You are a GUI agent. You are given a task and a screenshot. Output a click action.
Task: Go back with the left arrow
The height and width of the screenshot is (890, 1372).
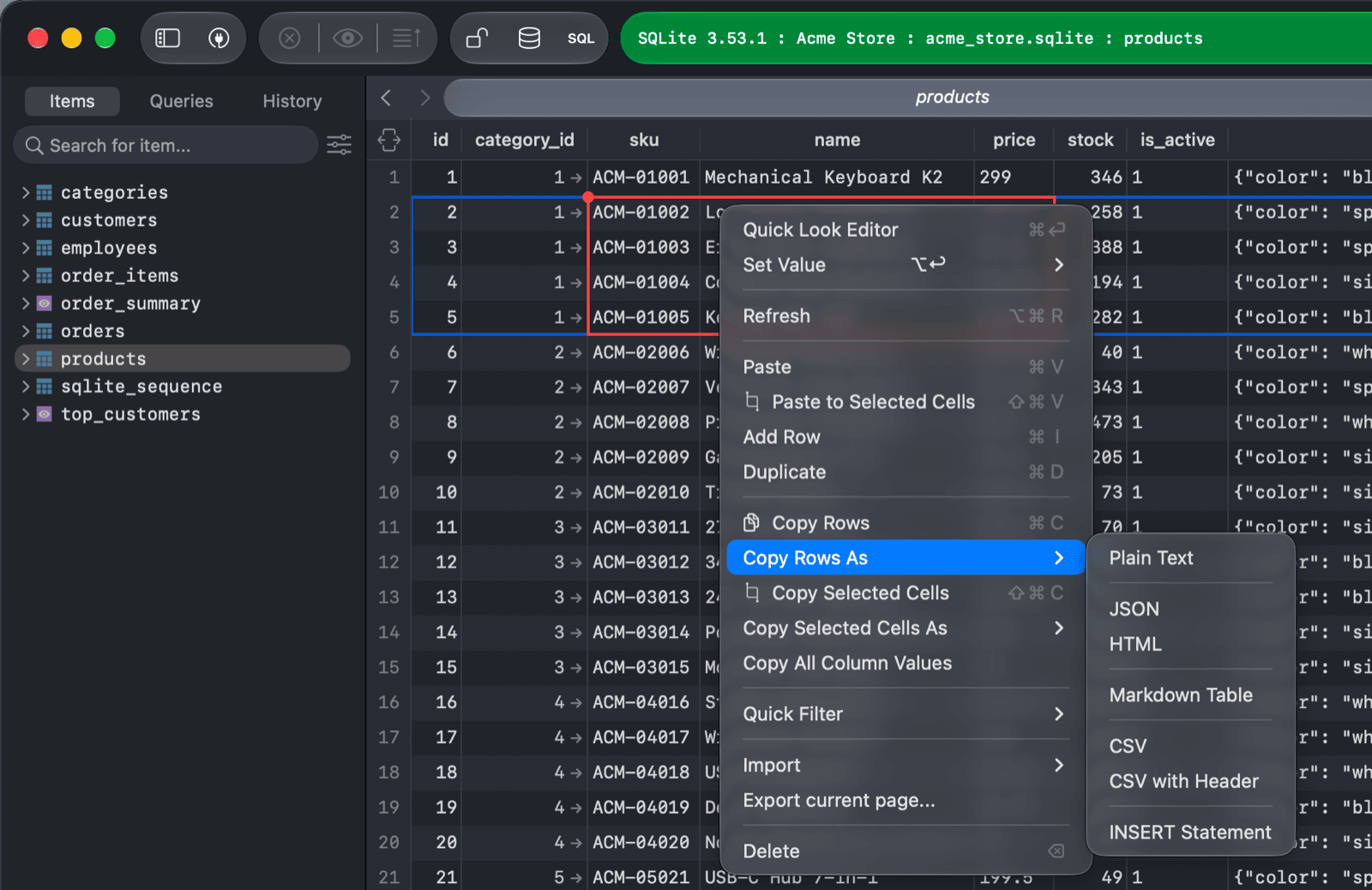pos(387,98)
